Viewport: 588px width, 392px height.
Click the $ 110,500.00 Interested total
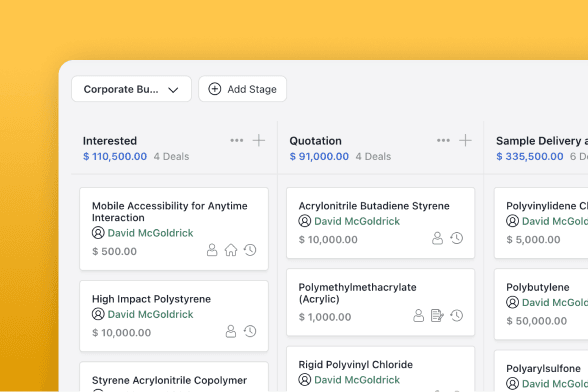[115, 156]
